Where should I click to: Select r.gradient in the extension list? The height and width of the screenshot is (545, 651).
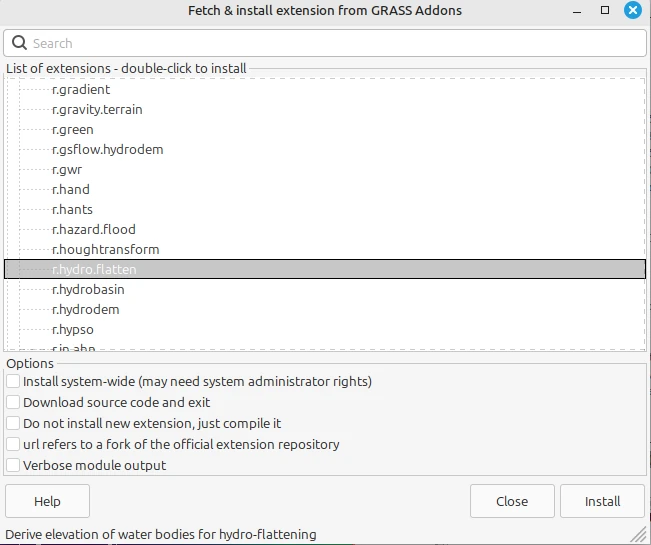tap(81, 90)
